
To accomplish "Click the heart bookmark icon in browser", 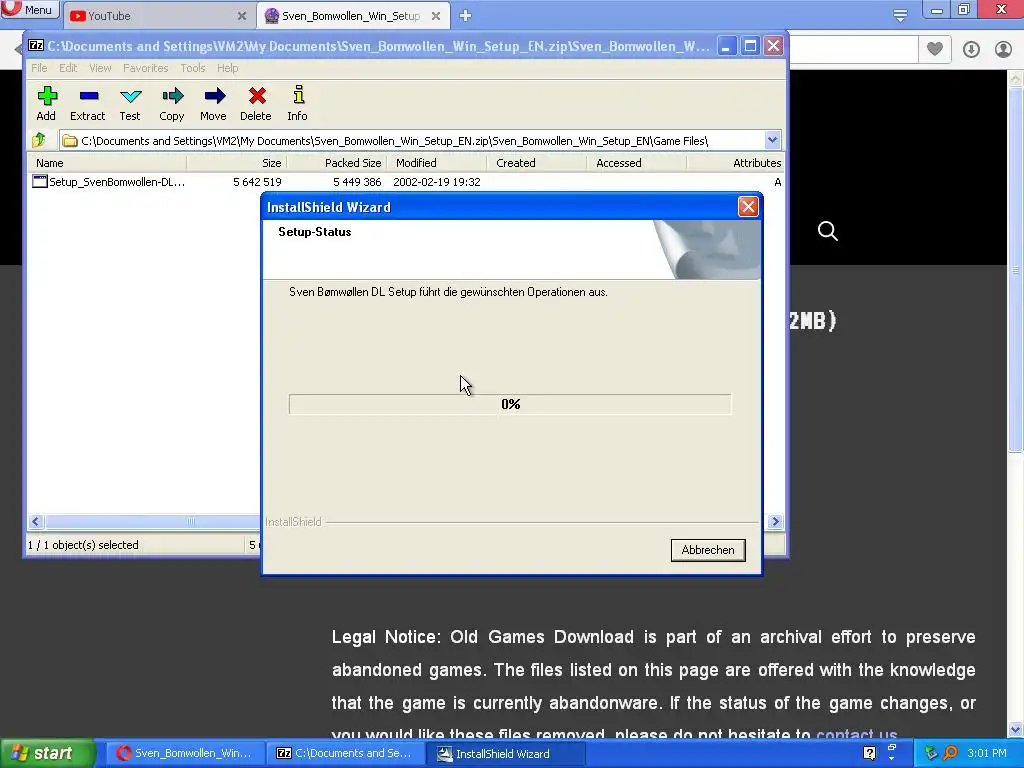I will coord(935,48).
